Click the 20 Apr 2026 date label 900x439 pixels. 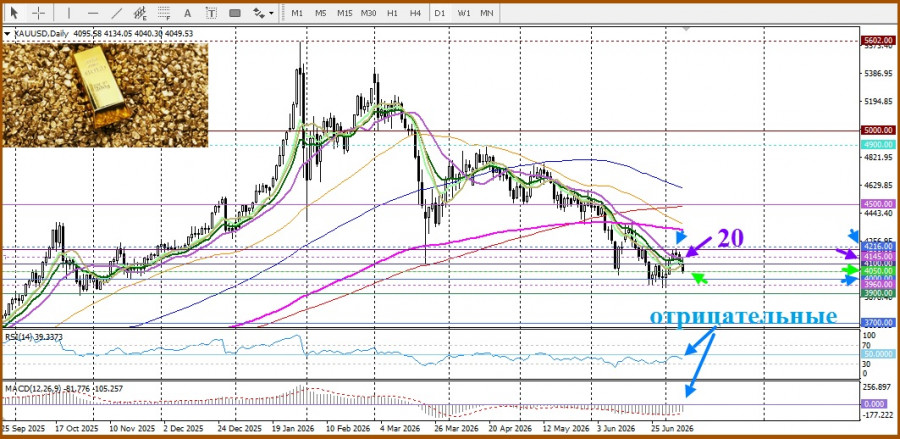click(511, 429)
